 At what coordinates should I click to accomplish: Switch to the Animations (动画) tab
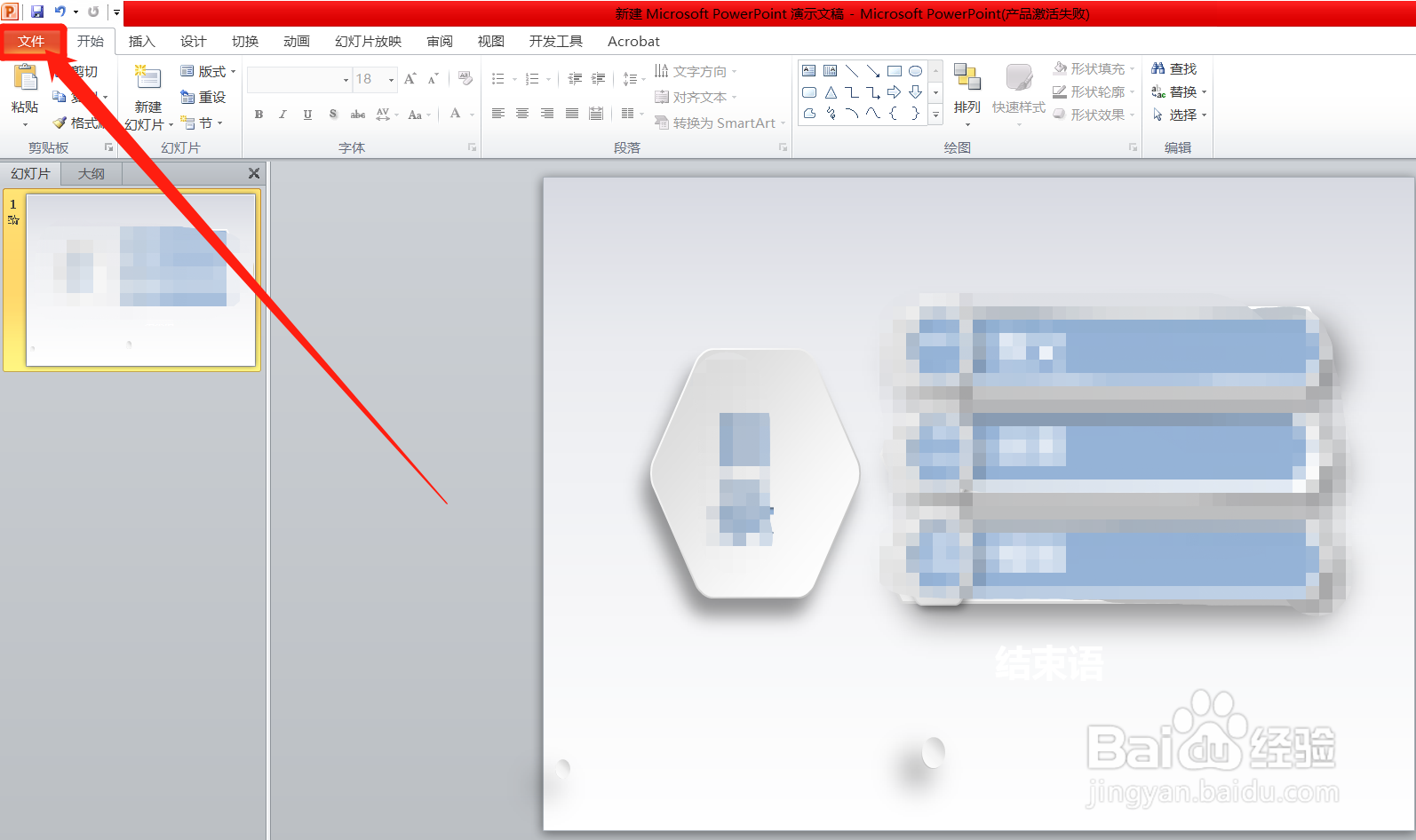point(297,41)
